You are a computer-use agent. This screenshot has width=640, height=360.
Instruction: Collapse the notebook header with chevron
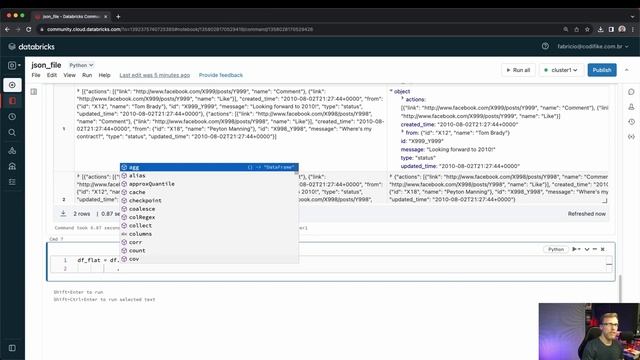click(x=627, y=70)
